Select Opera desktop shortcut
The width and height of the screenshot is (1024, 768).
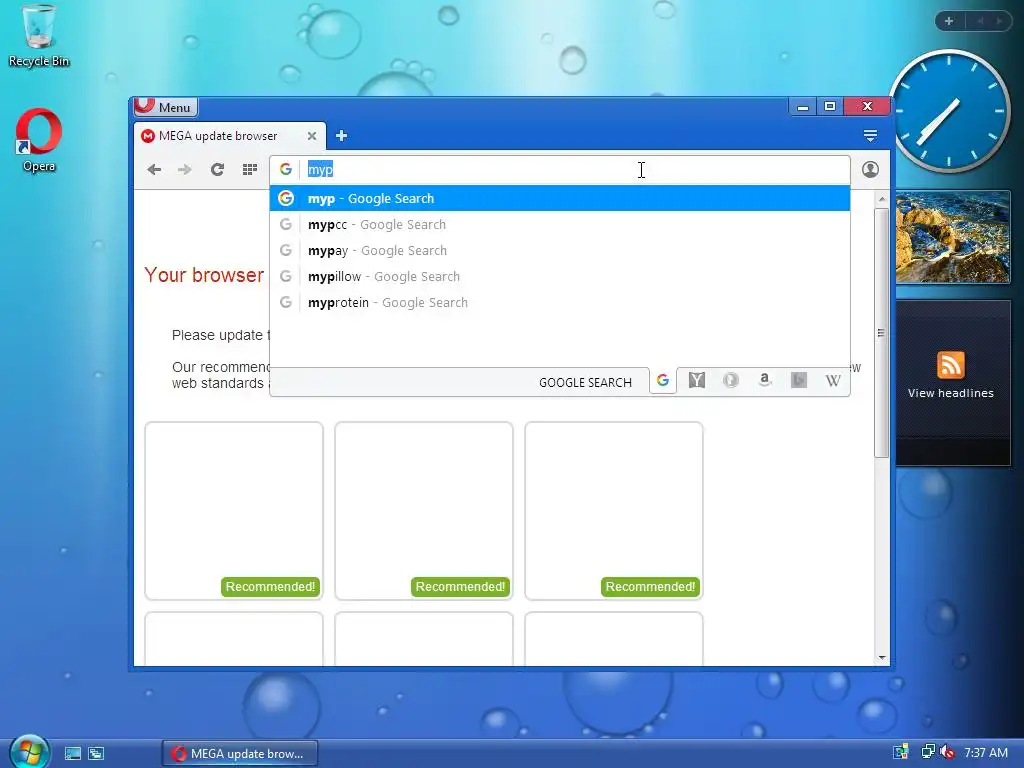[39, 140]
